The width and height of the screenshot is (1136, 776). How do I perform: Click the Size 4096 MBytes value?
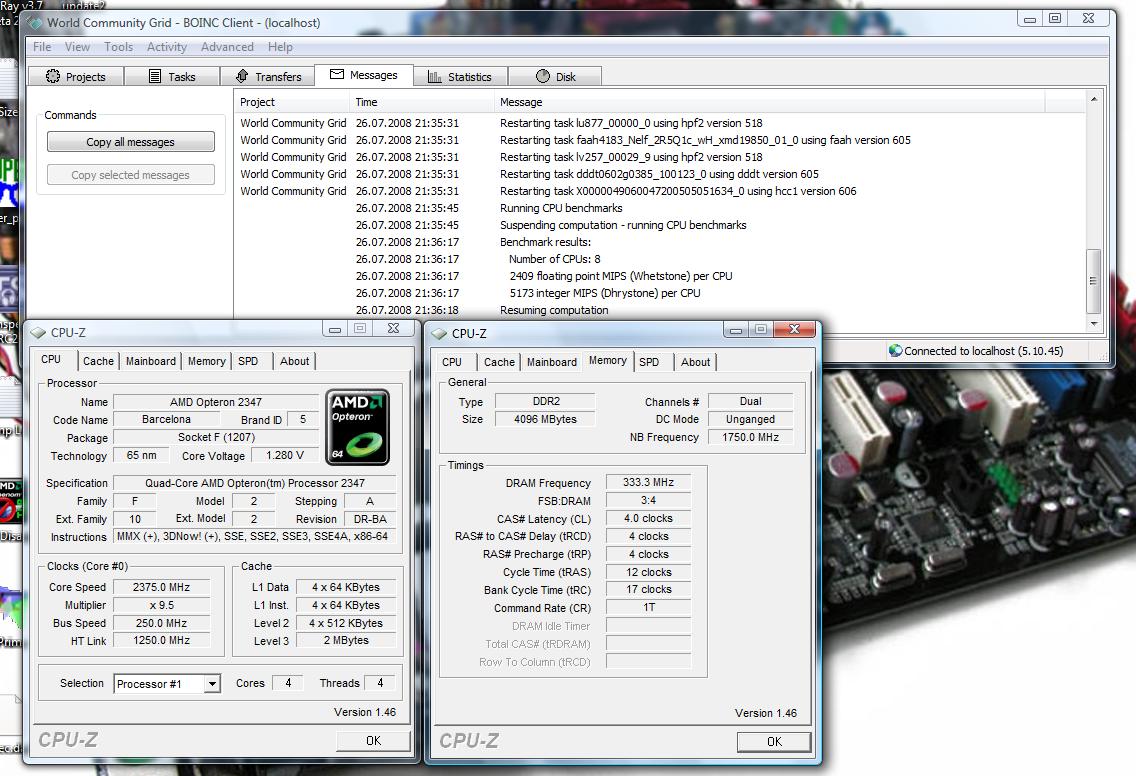(546, 419)
